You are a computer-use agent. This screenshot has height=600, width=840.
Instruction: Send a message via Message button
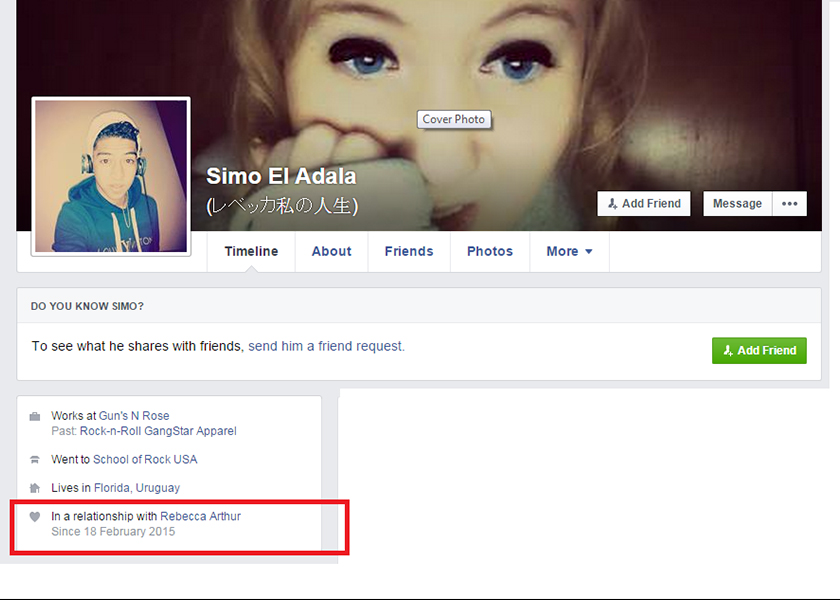click(737, 204)
